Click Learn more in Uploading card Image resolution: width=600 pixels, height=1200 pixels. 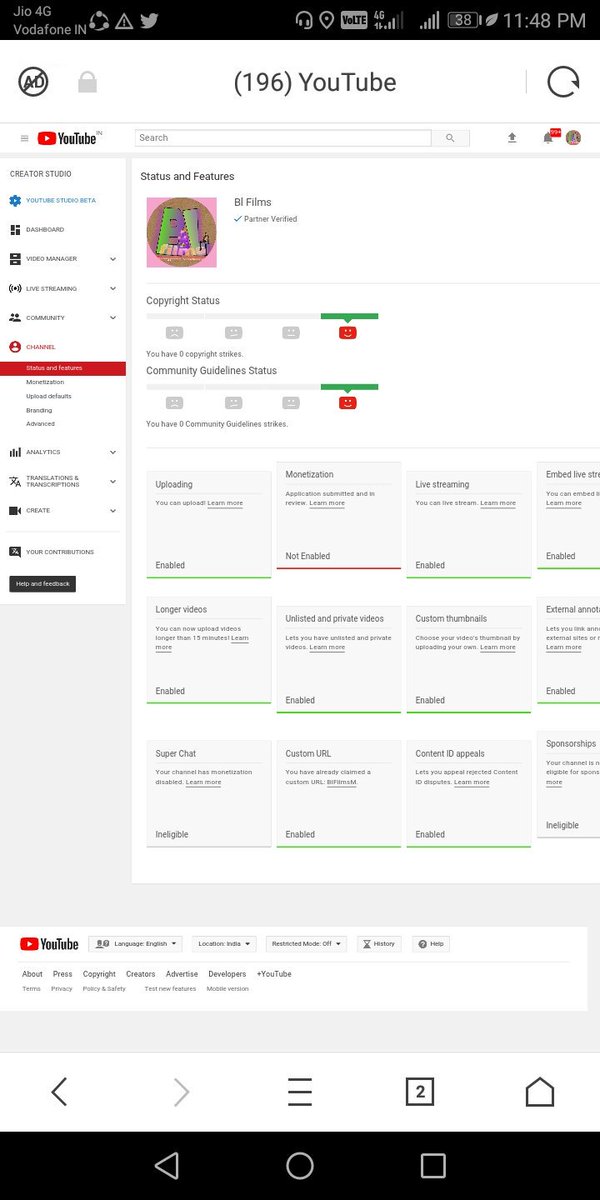click(x=225, y=503)
